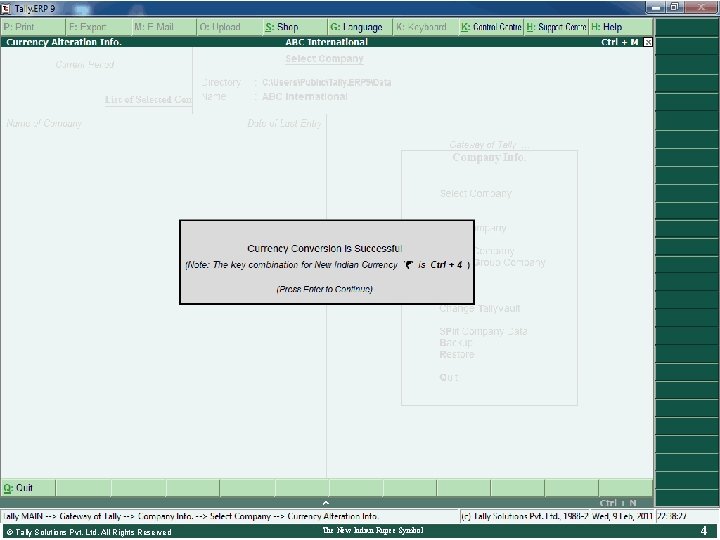Click 'Currency Conversion is Successful' message

tap(325, 248)
